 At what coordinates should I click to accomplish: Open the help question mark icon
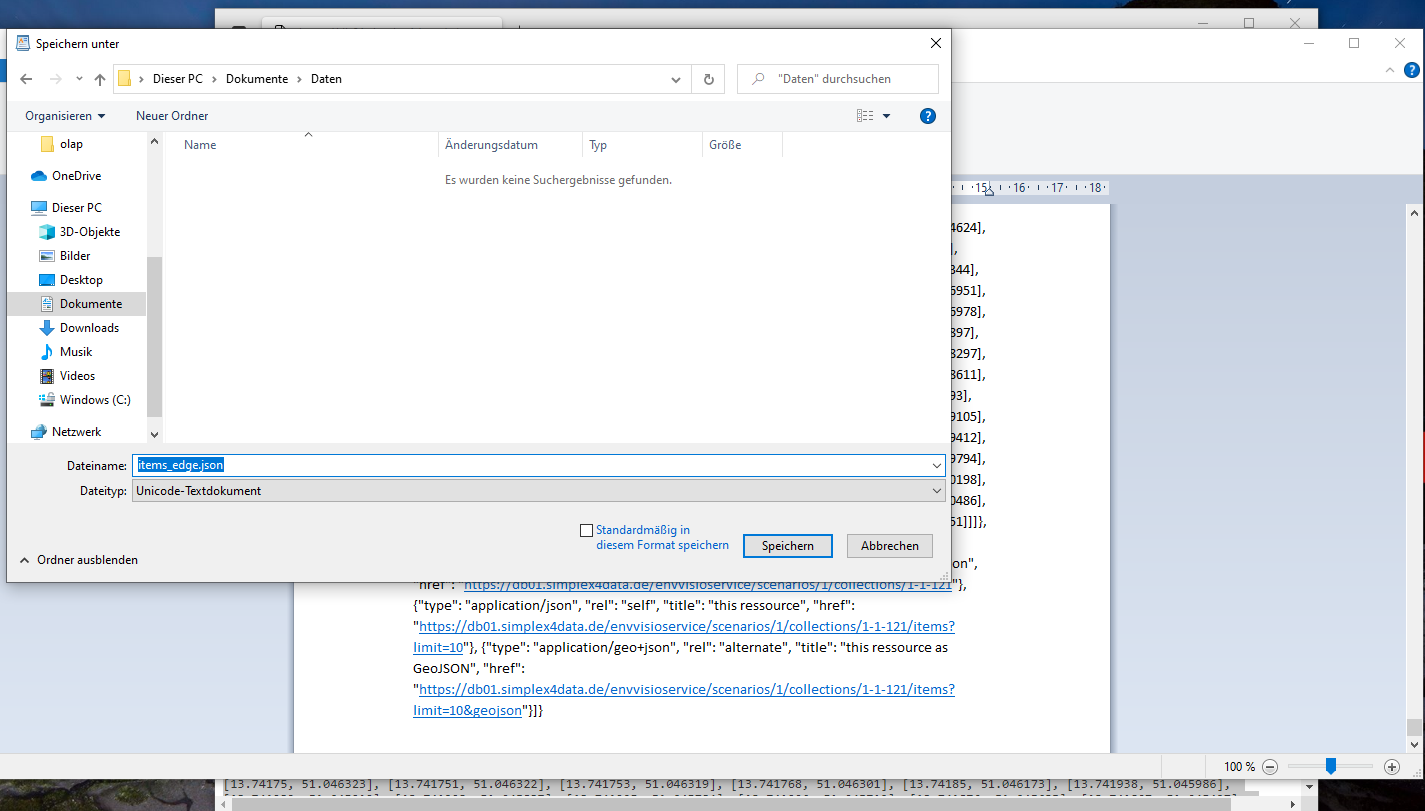[927, 116]
